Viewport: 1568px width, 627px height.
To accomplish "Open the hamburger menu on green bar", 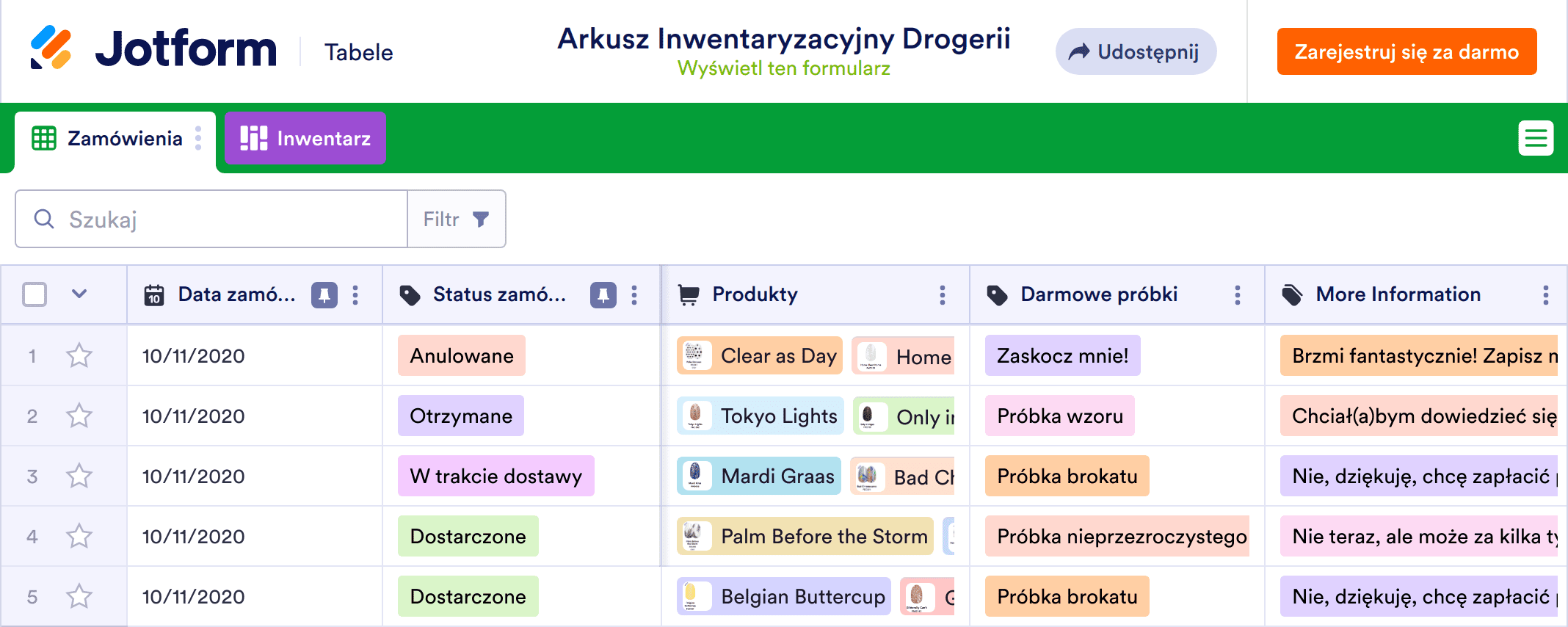I will pyautogui.click(x=1535, y=138).
